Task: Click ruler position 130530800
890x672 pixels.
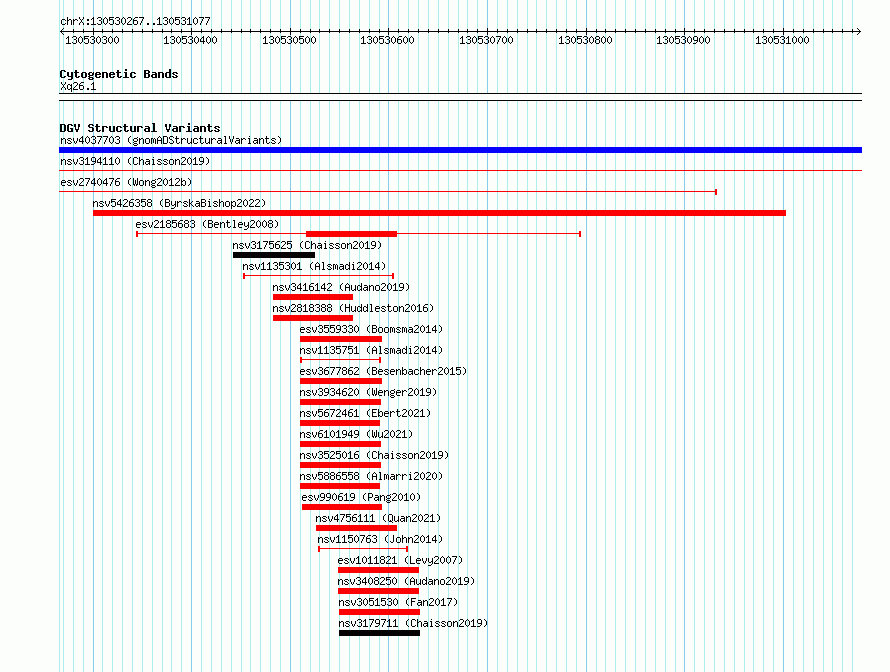Action: pos(585,40)
